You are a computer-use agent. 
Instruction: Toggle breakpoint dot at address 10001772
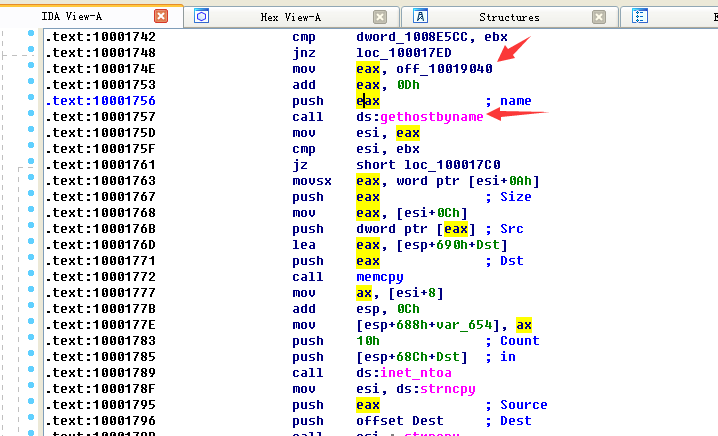[31, 273]
